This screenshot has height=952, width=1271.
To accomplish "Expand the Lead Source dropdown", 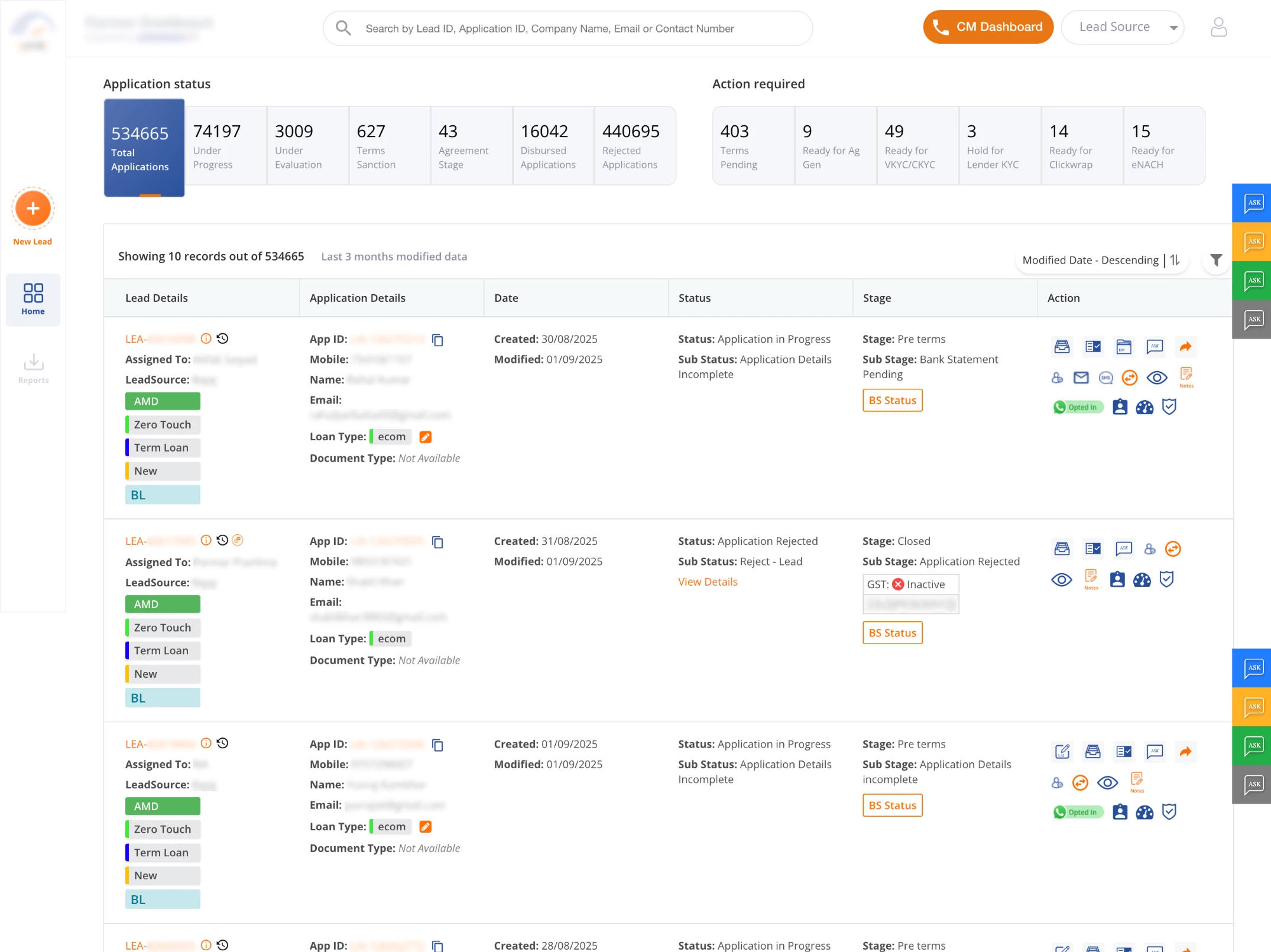I will (1122, 27).
